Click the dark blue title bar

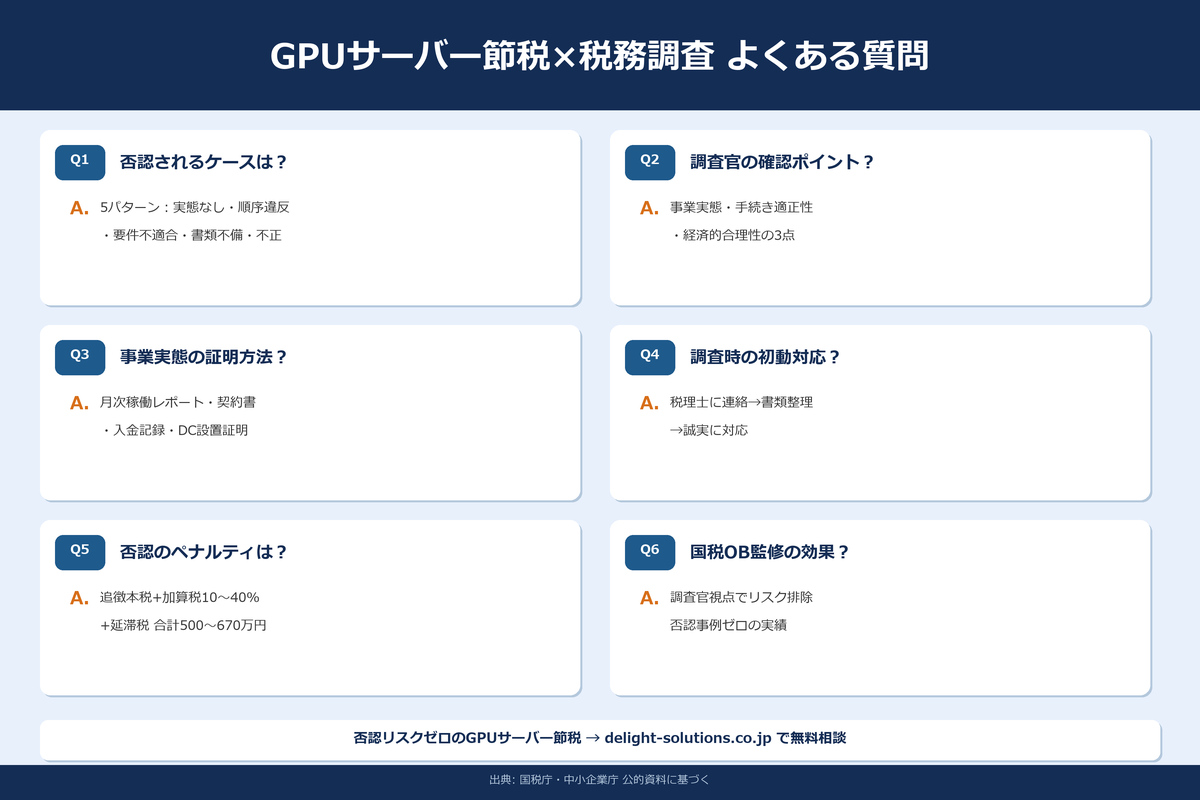600,55
